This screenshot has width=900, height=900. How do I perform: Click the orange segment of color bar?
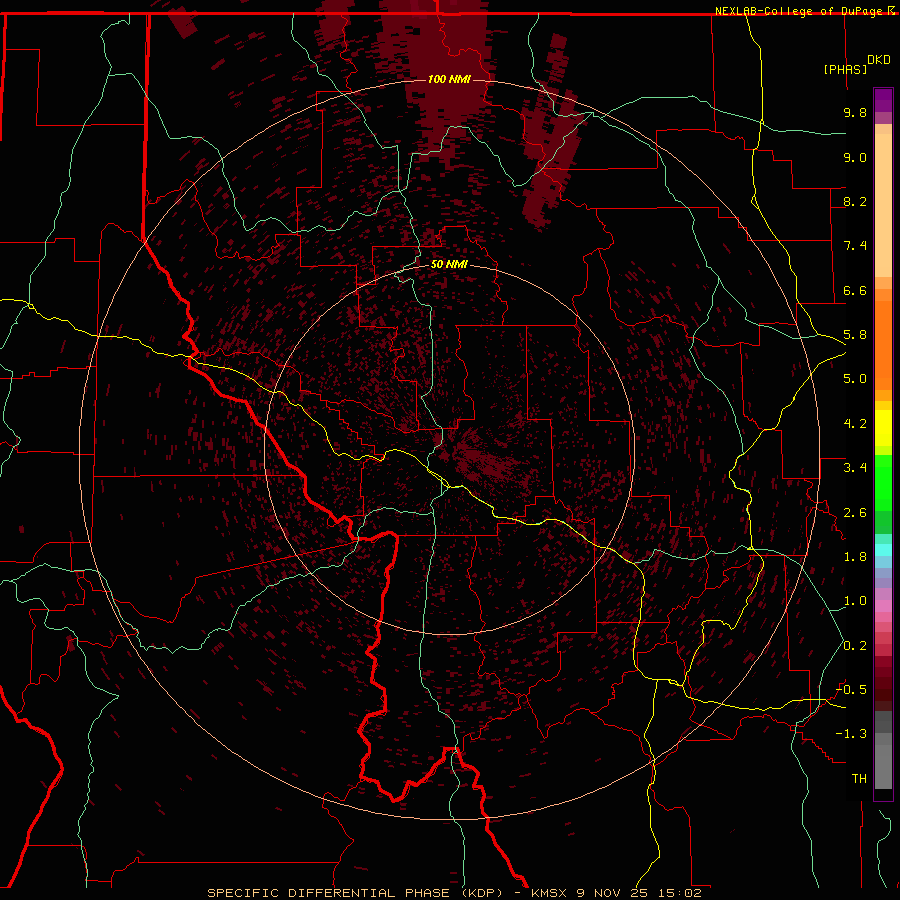(x=883, y=344)
